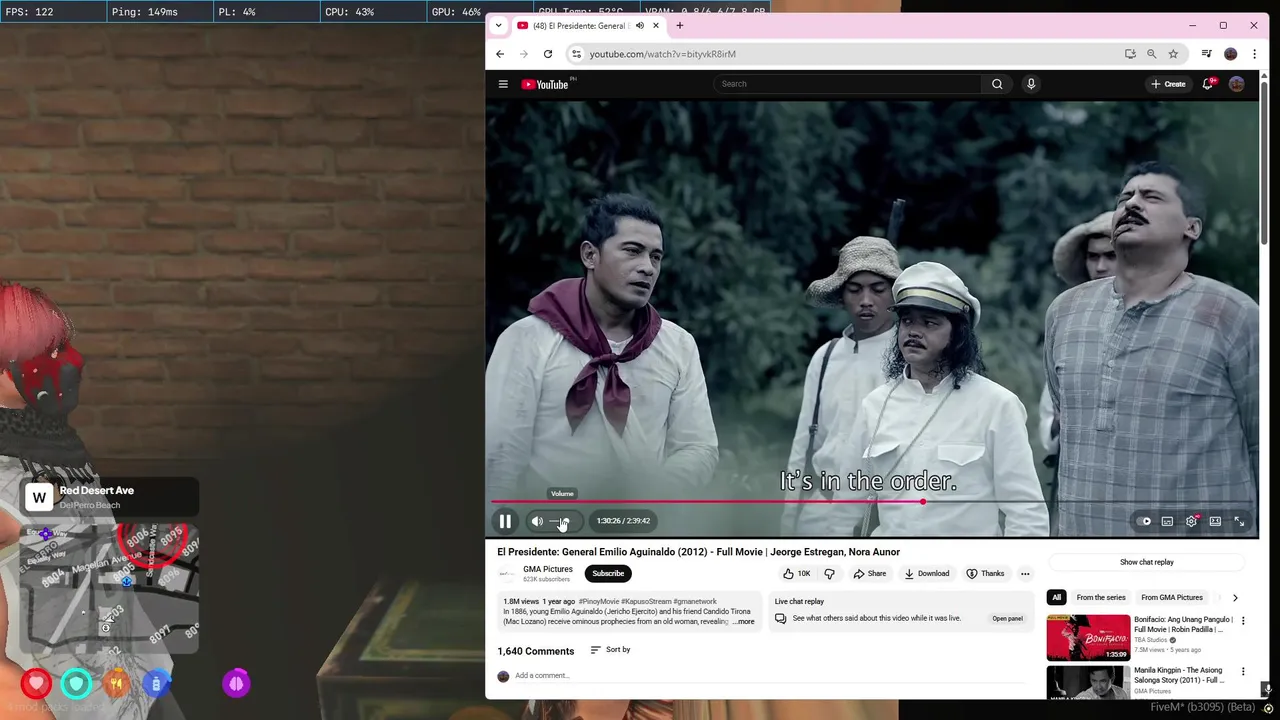Open the Create menu
The width and height of the screenshot is (1280, 720).
[x=1168, y=84]
